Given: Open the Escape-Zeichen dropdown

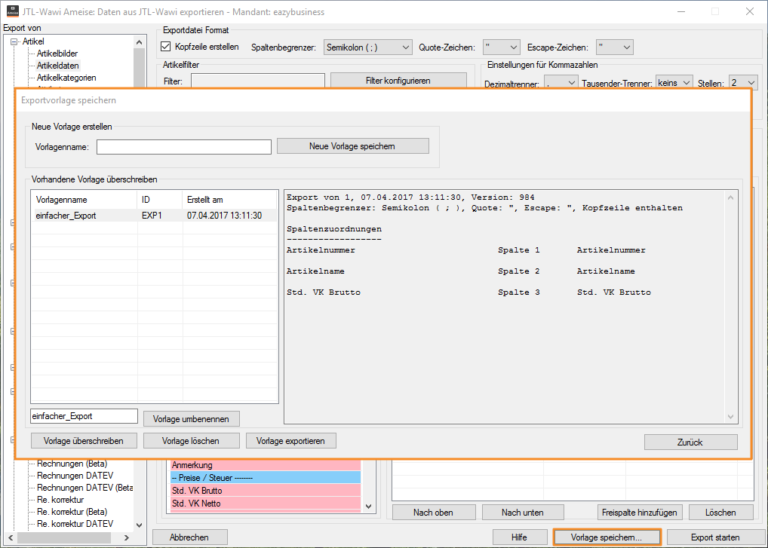Looking at the screenshot, I should (613, 47).
